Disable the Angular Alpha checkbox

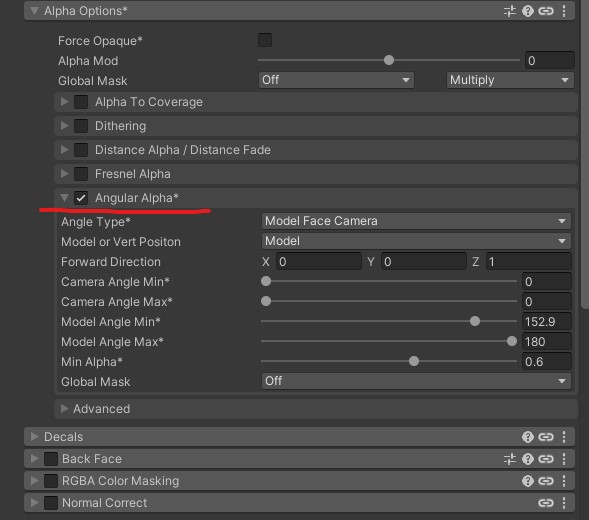coord(81,198)
